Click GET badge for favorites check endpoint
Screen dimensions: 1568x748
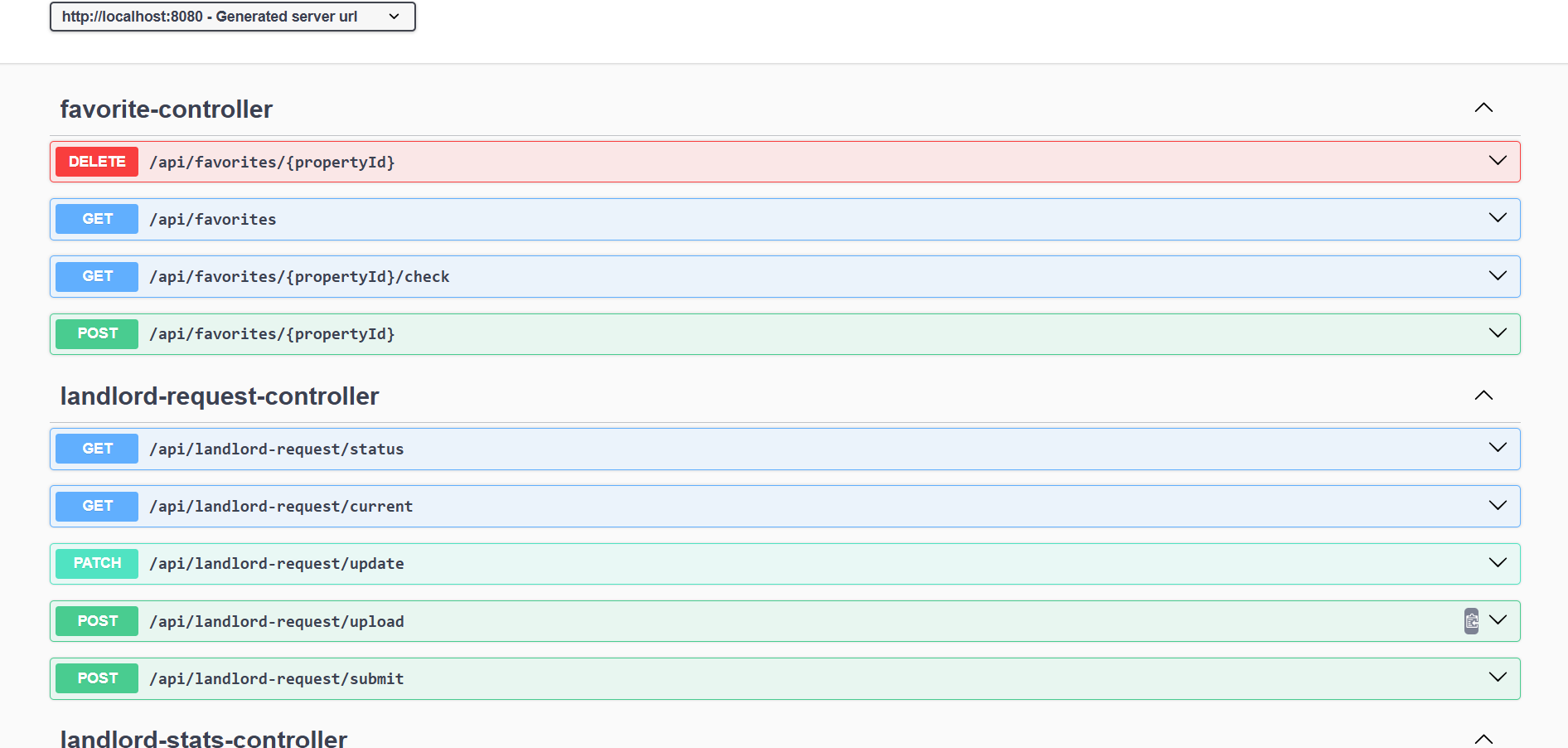click(97, 276)
